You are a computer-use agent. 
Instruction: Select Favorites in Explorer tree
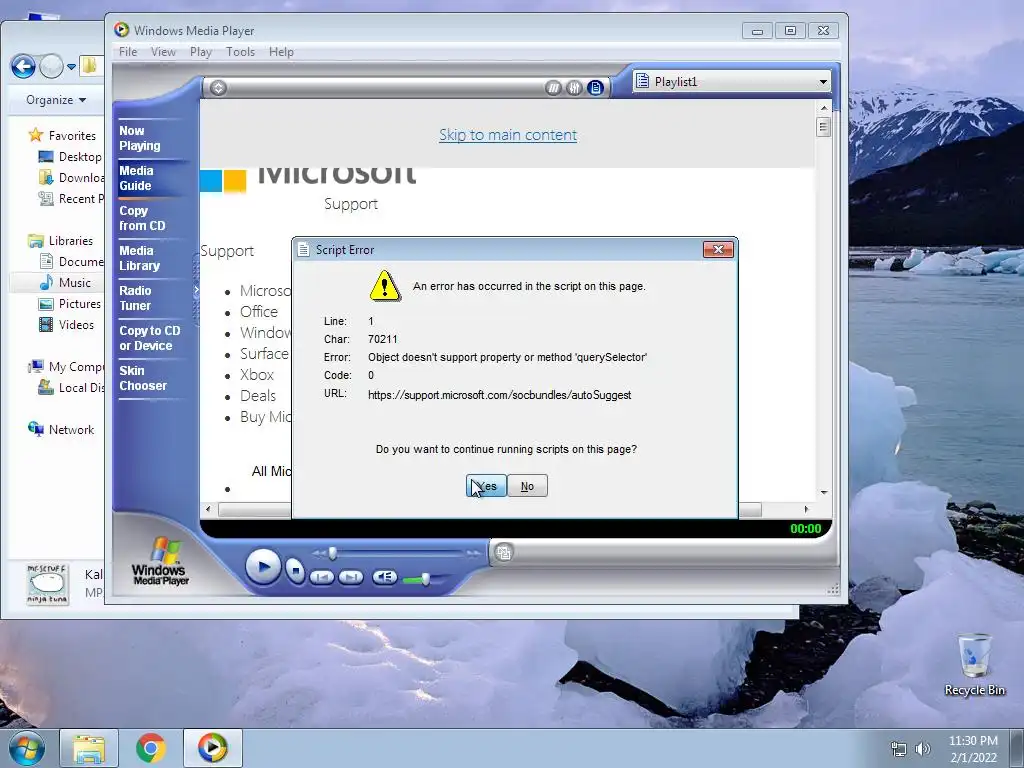coord(63,136)
